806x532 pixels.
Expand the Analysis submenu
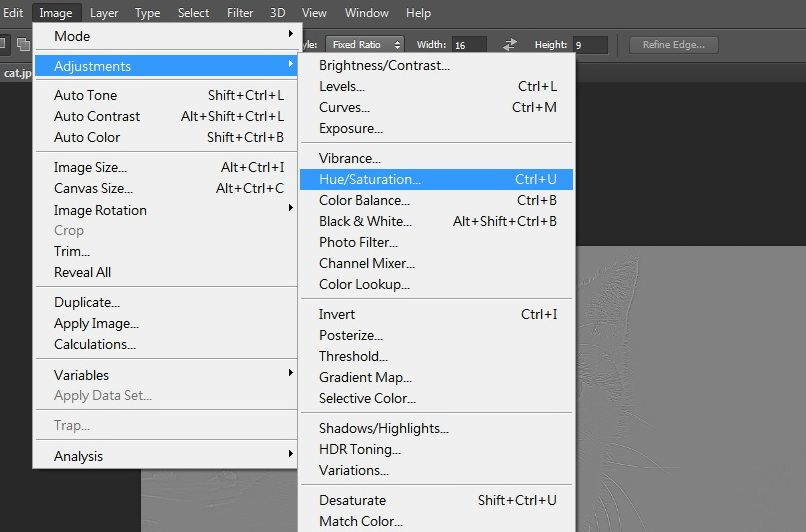coord(166,456)
